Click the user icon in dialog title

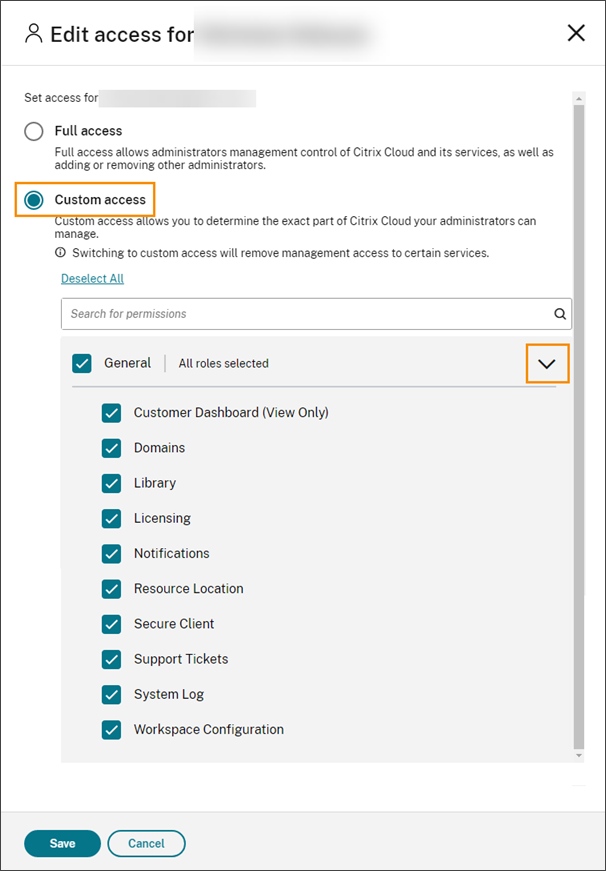(33, 34)
